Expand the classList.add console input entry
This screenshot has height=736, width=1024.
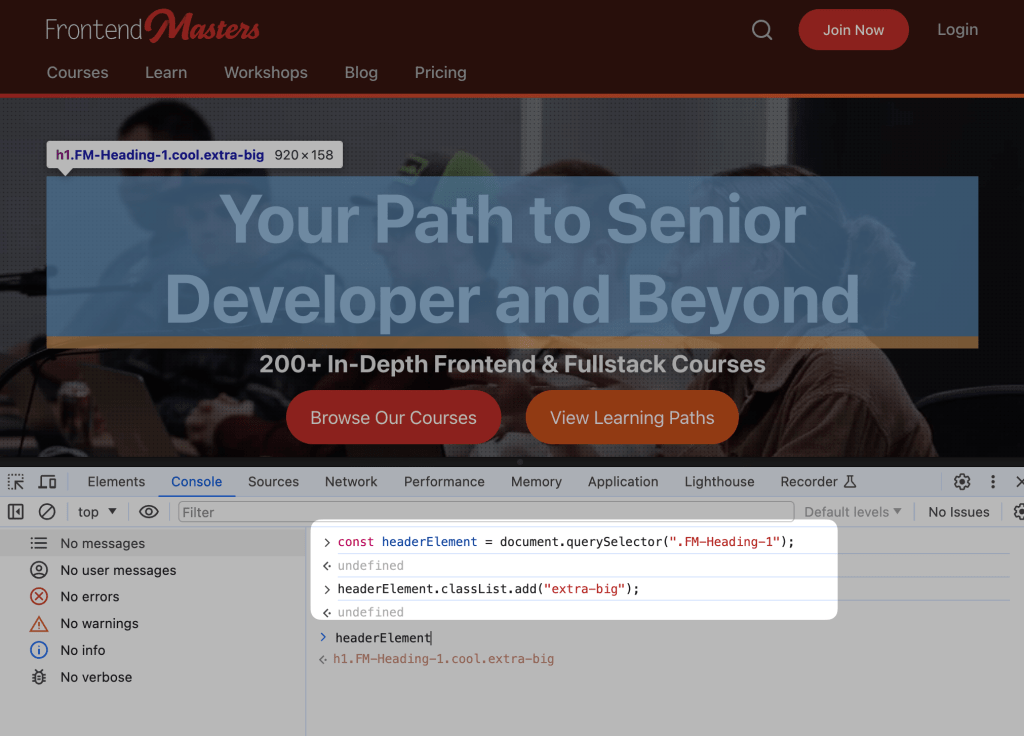tap(327, 589)
